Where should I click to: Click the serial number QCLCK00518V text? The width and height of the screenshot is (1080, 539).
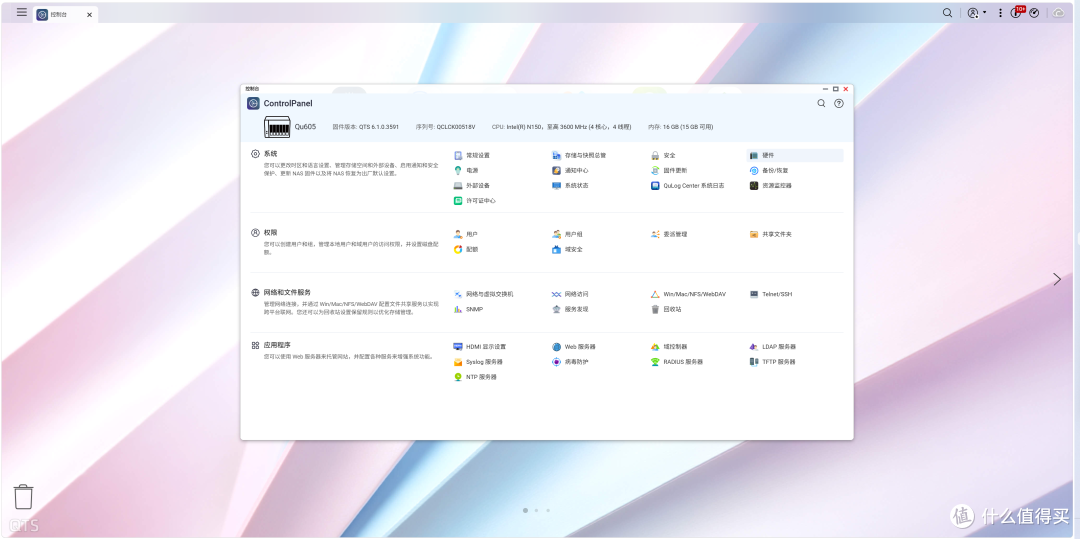point(446,127)
